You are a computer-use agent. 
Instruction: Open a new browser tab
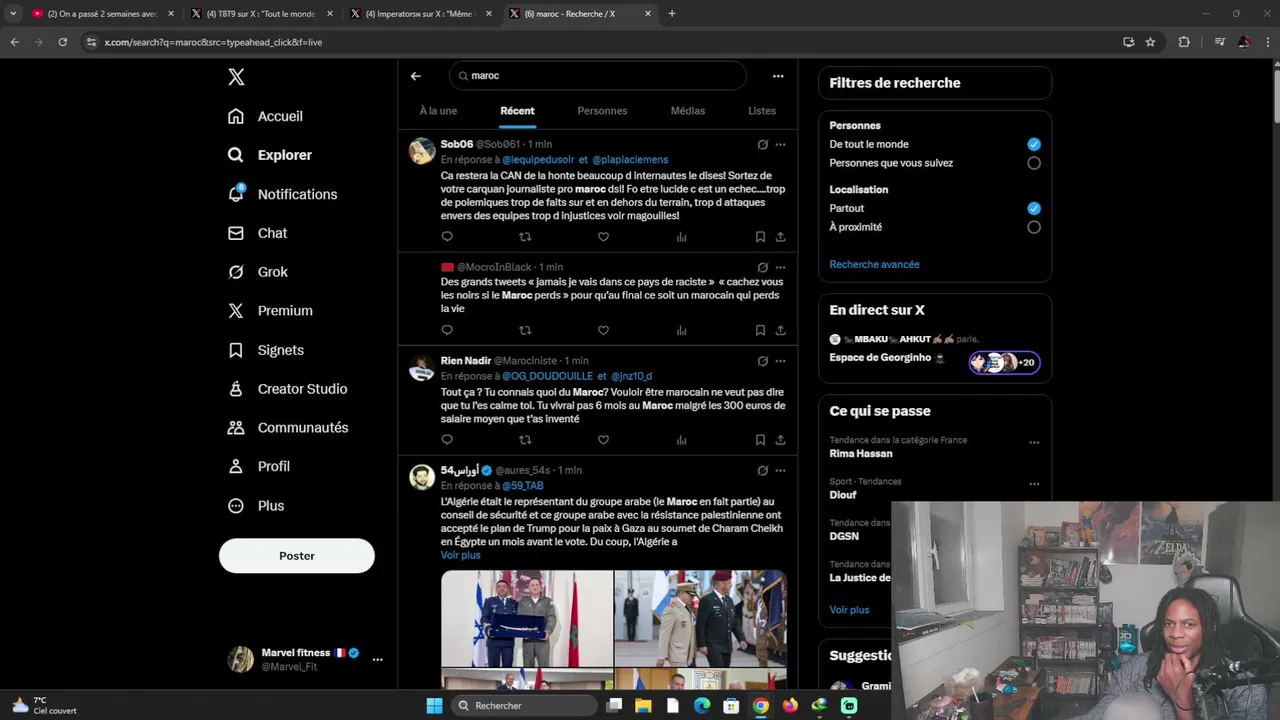[672, 14]
